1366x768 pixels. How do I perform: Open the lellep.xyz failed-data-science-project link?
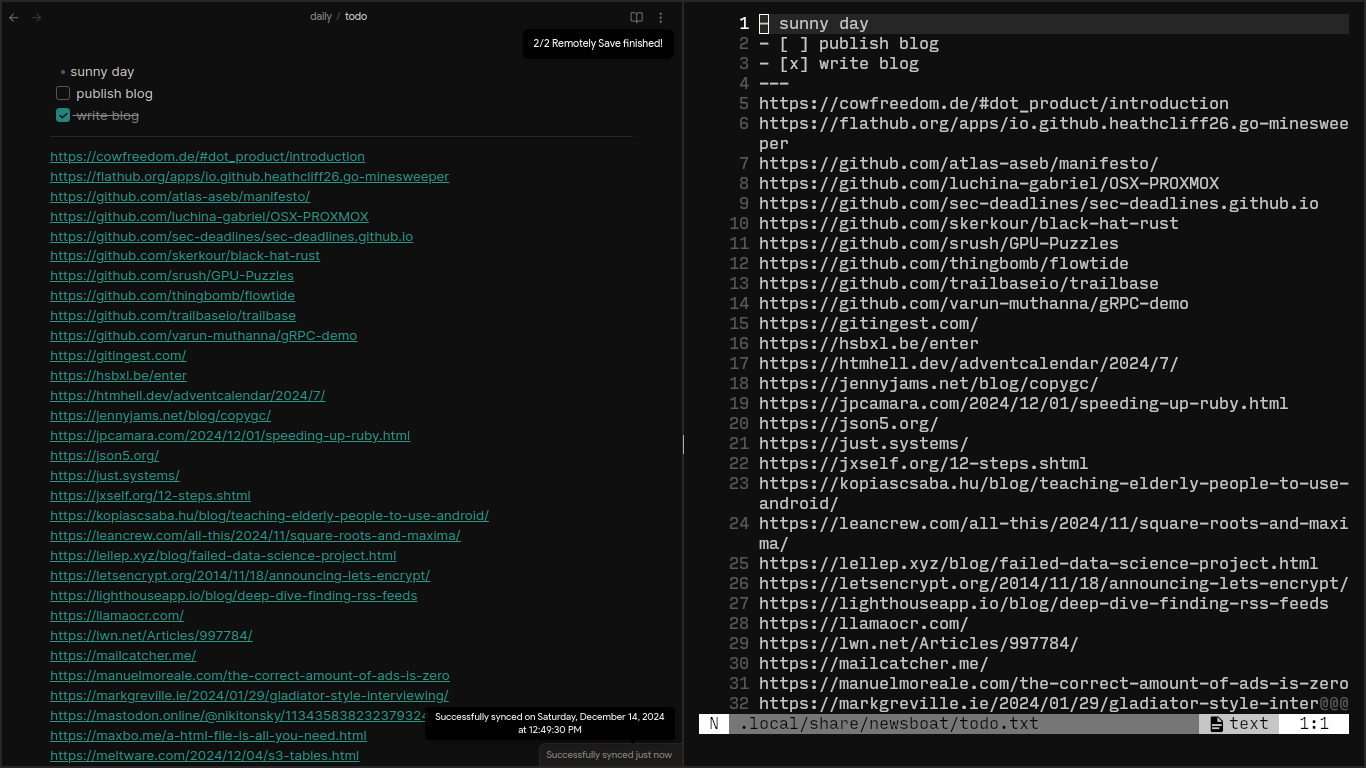point(223,555)
